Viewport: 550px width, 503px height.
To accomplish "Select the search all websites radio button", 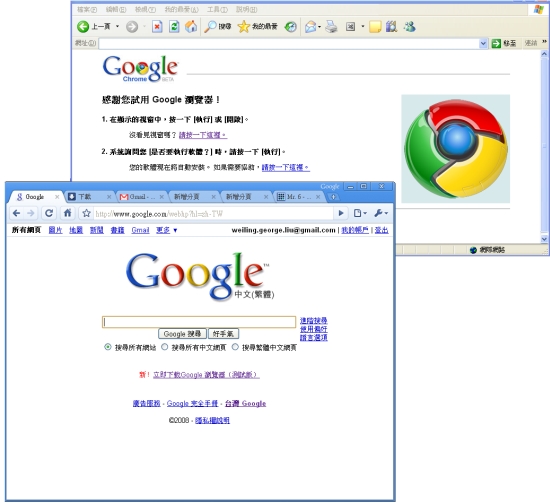I will (x=108, y=347).
